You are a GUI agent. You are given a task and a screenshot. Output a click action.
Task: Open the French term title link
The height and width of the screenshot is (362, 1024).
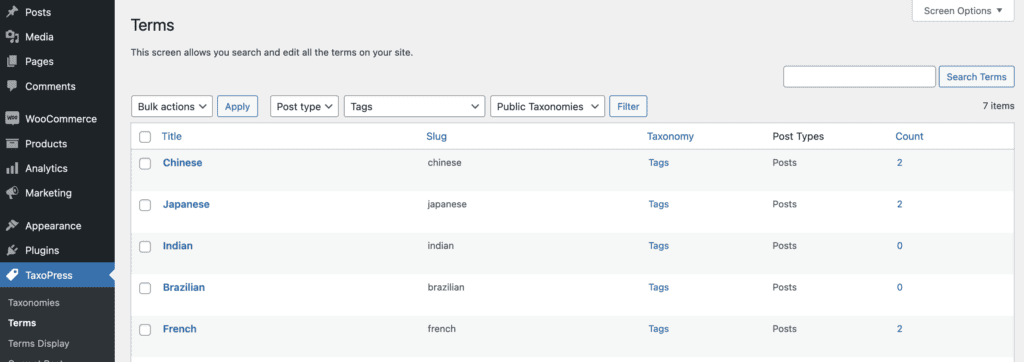coord(180,329)
